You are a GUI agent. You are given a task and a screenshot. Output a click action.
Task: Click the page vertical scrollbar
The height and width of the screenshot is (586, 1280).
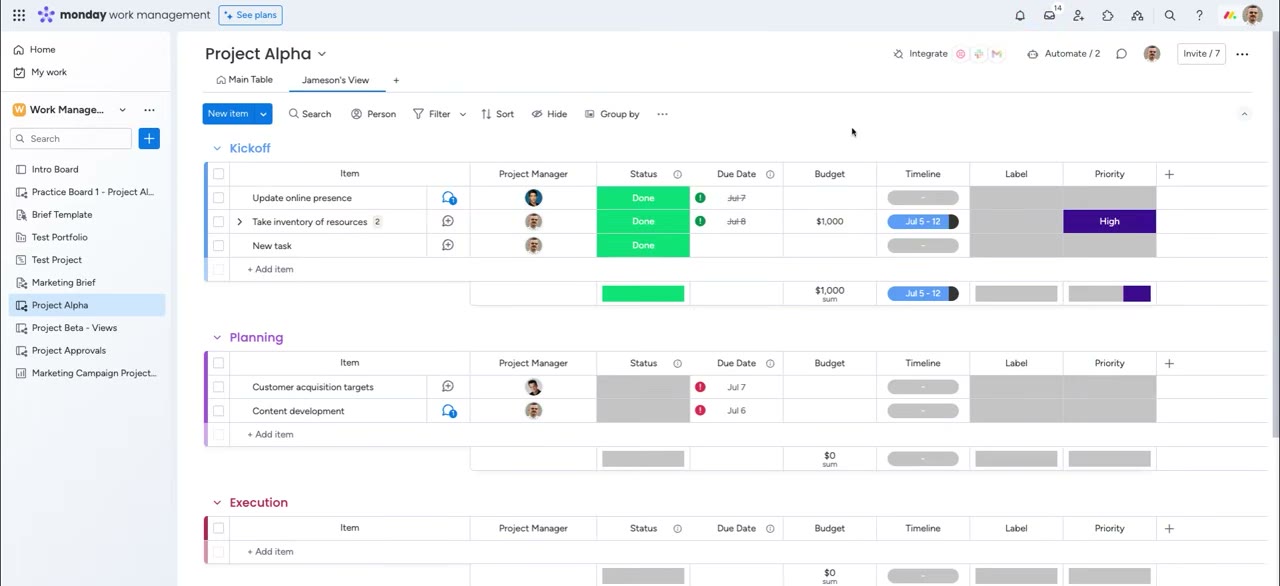click(x=1275, y=235)
